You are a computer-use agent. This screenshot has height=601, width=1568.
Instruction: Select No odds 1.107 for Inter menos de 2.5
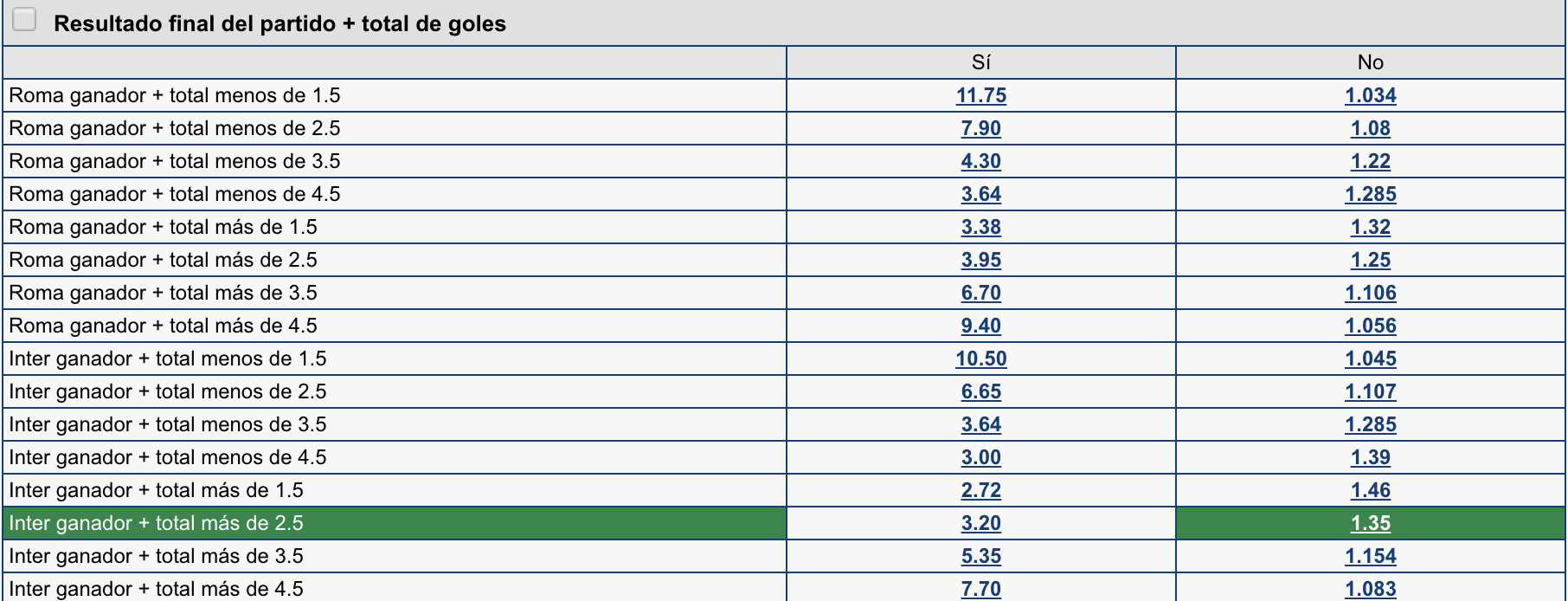(1370, 391)
